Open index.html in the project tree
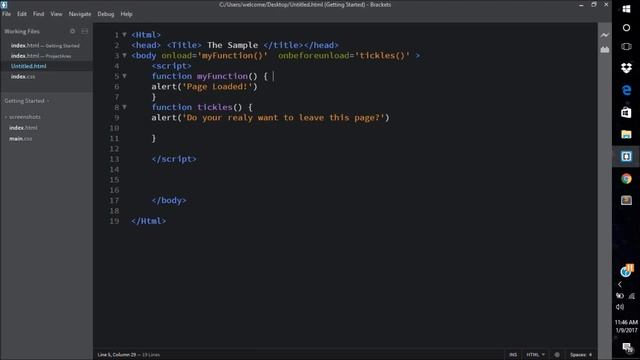The image size is (640, 360). 23,128
